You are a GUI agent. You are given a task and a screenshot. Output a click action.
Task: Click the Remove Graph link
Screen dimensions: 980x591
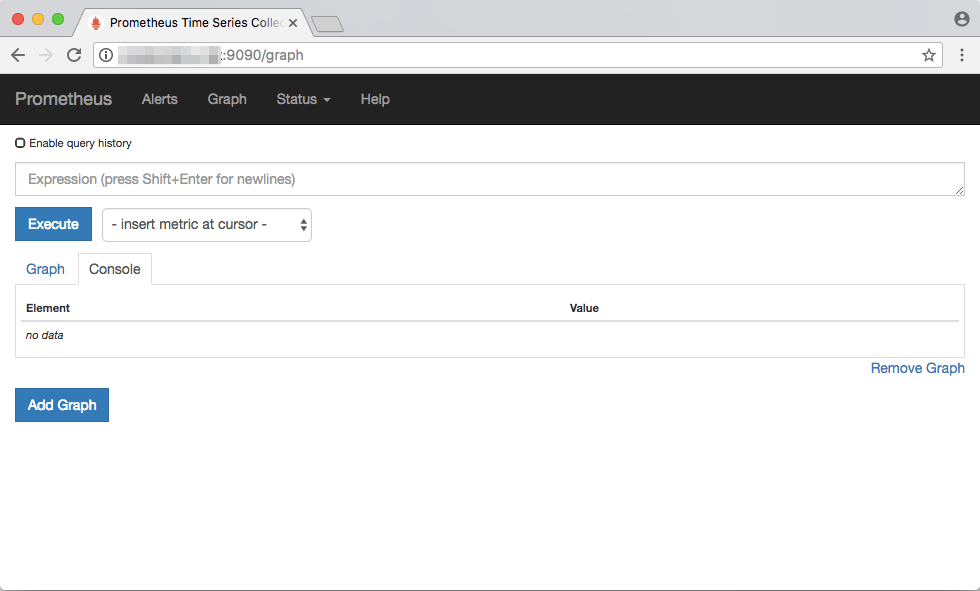(x=918, y=369)
